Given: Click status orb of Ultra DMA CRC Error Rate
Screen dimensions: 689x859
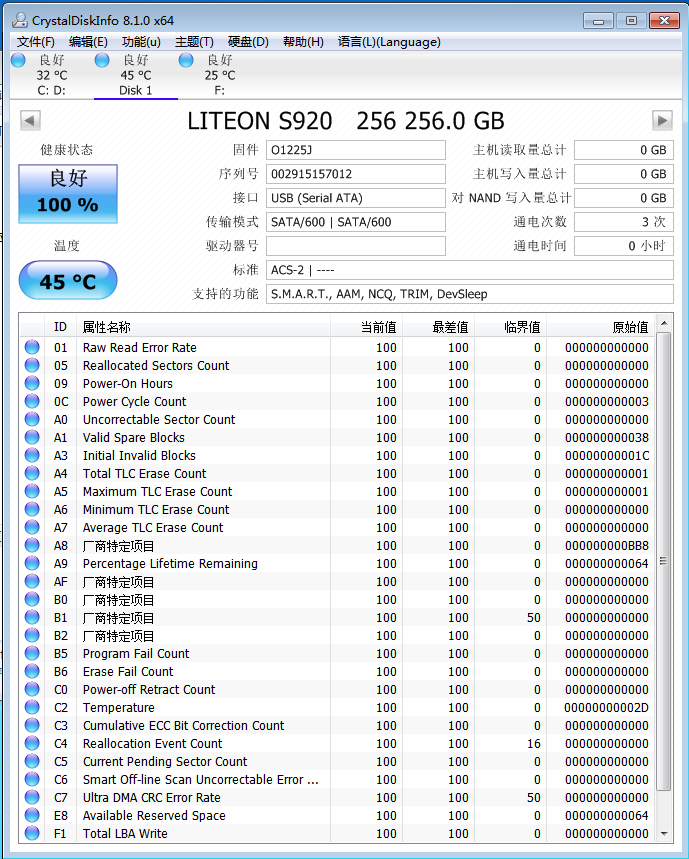Looking at the screenshot, I should (x=32, y=798).
